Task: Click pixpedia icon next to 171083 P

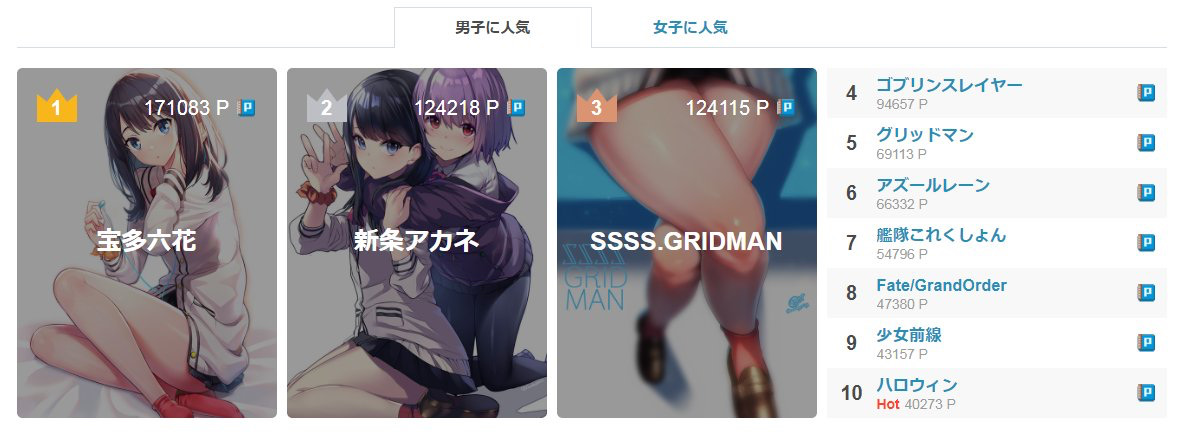Action: pos(246,108)
